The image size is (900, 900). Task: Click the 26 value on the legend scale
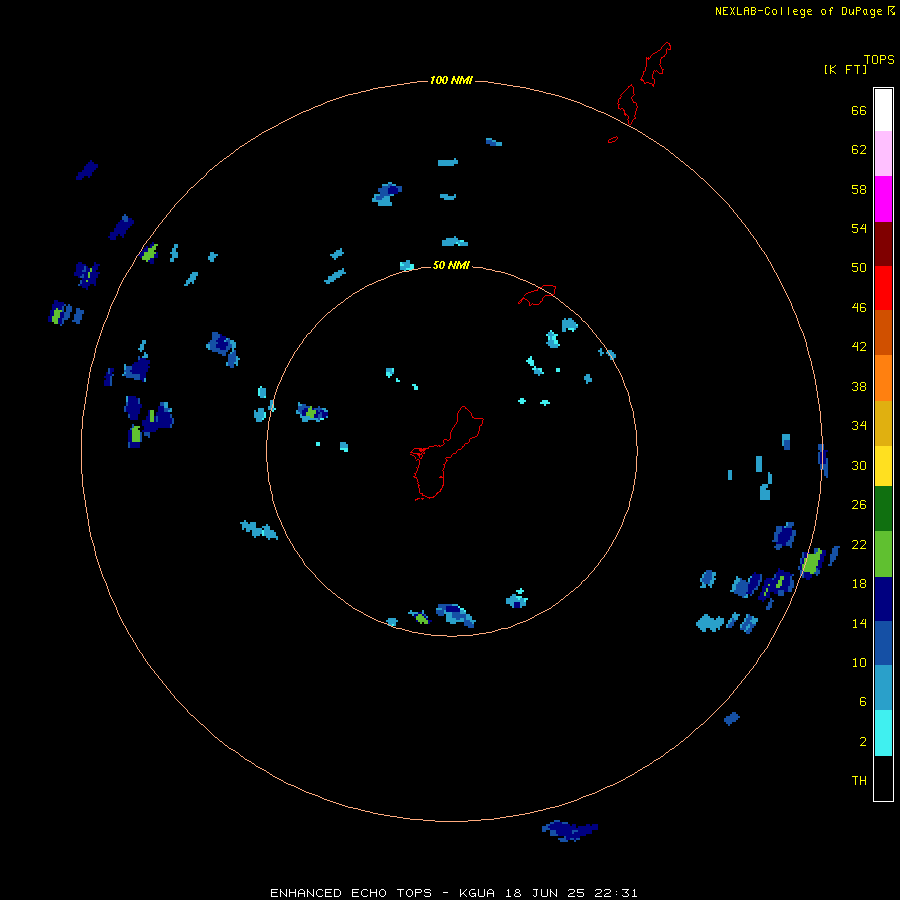click(859, 505)
